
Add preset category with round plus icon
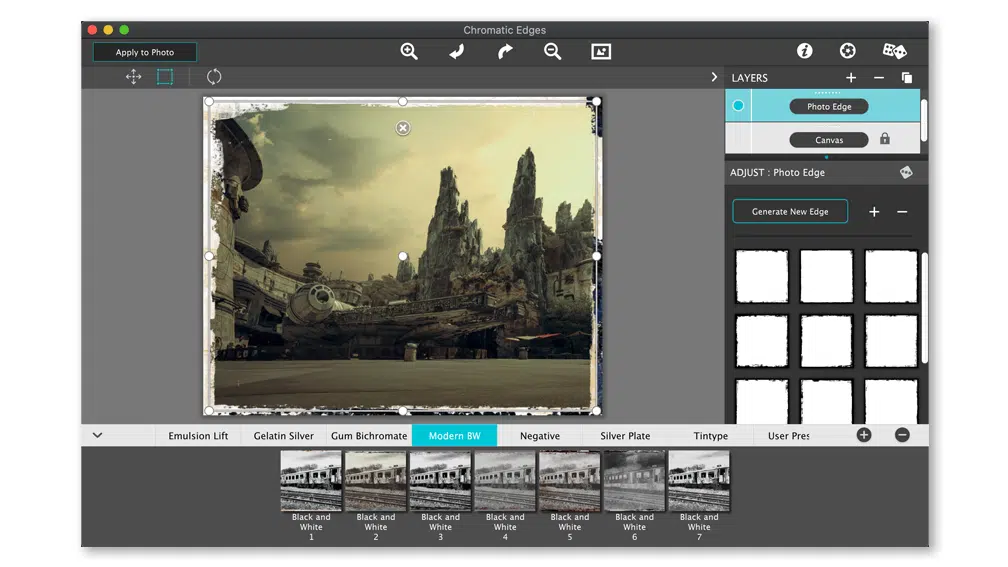coord(864,435)
